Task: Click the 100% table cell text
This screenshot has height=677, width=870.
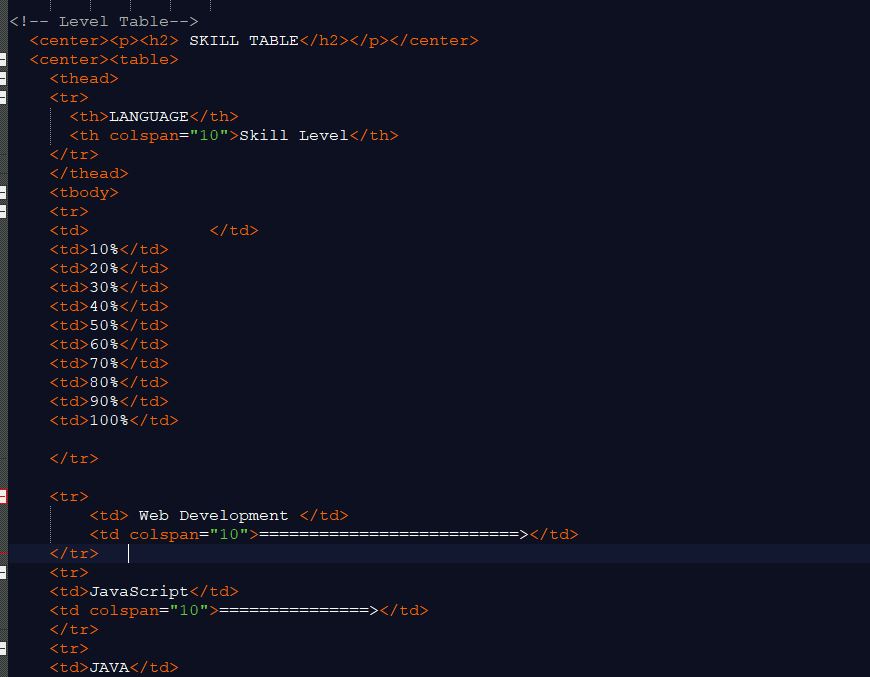Action: (109, 421)
